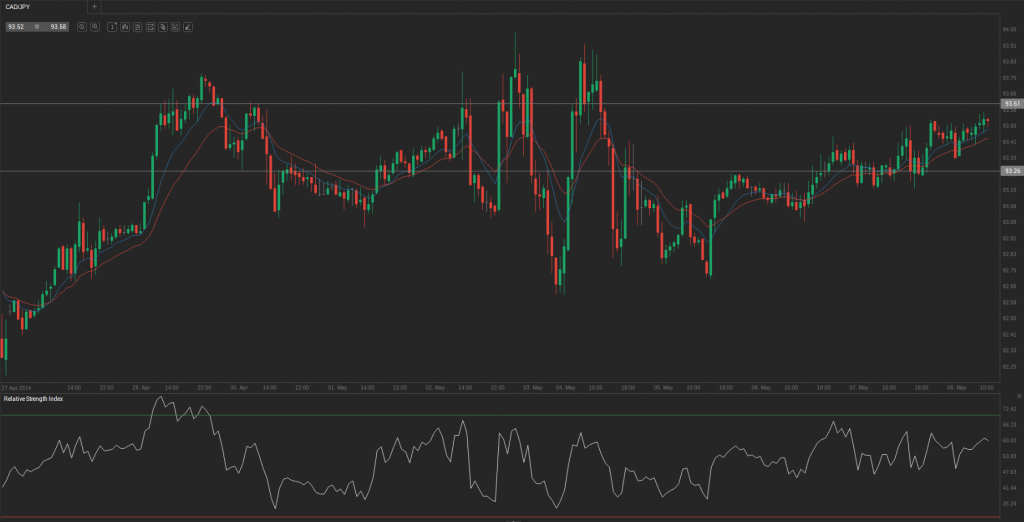Click the chart edit/settings toolbar icon
This screenshot has height=522, width=1024.
150,27
